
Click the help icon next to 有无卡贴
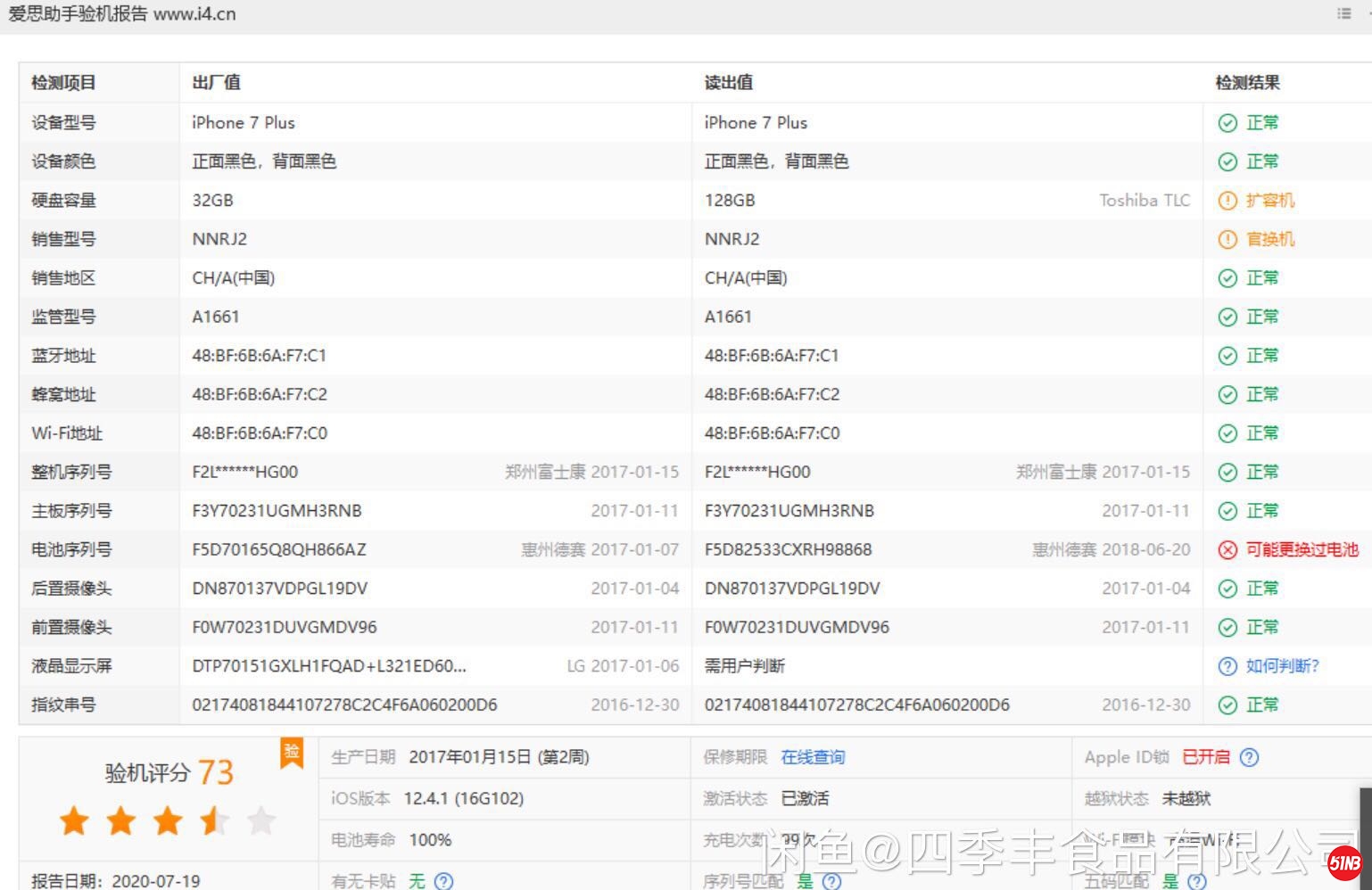tap(443, 881)
